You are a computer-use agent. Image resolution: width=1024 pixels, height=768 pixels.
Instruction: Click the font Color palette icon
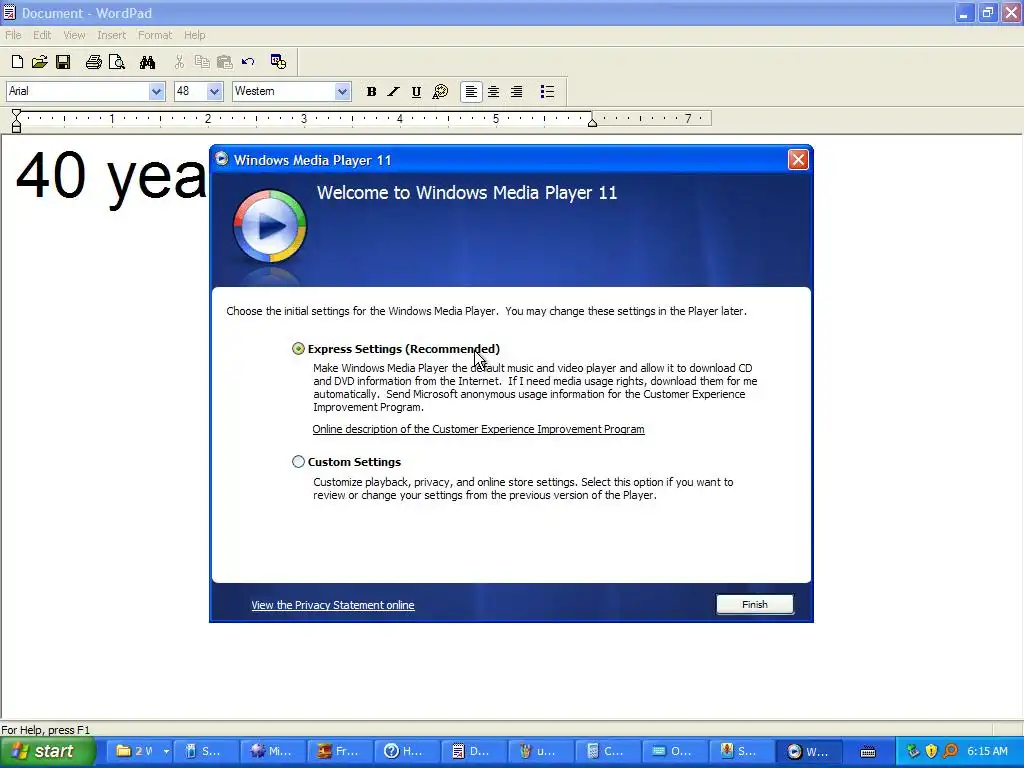click(x=440, y=91)
